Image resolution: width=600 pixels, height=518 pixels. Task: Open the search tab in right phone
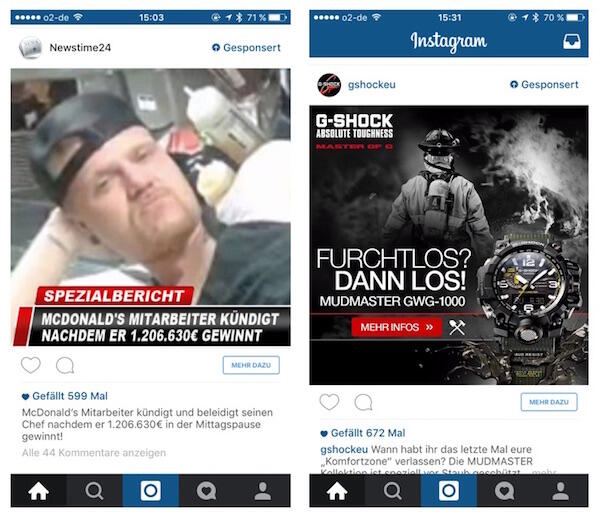(x=393, y=491)
